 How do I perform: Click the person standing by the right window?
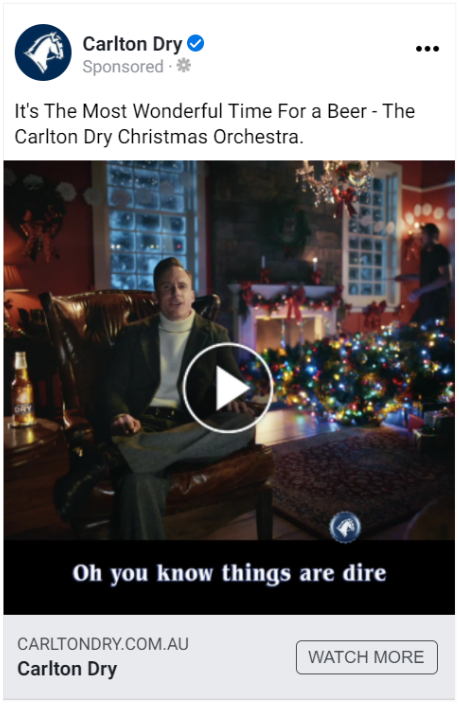pos(429,274)
